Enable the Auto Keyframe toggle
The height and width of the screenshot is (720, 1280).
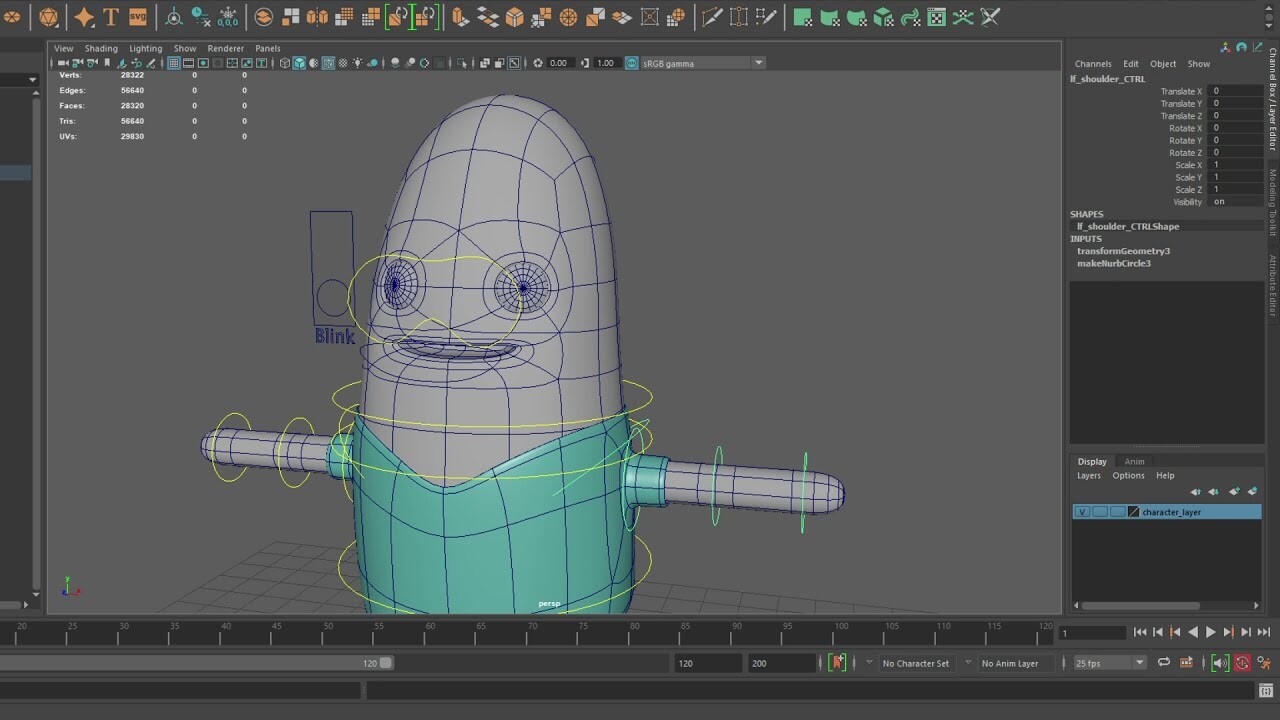pyautogui.click(x=1242, y=663)
